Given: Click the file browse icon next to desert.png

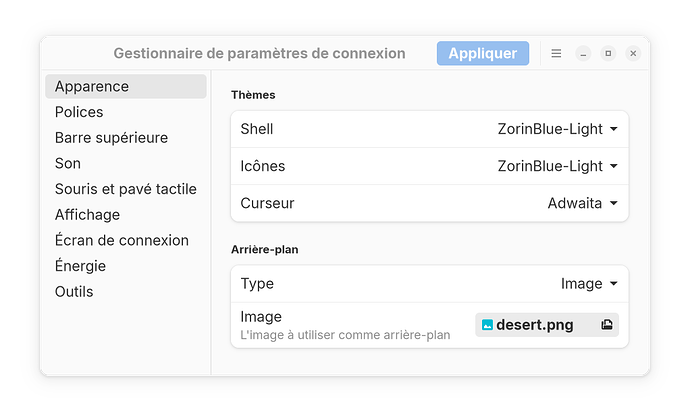Looking at the screenshot, I should pos(607,325).
